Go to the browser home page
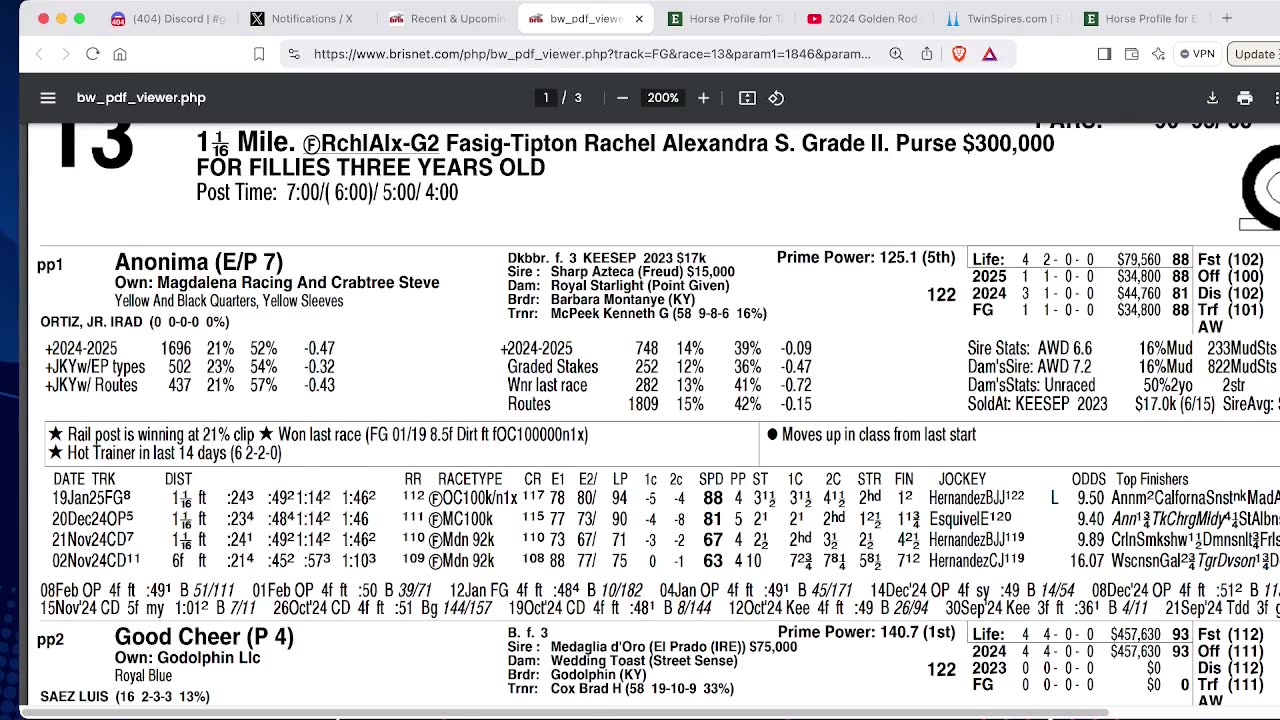Image resolution: width=1280 pixels, height=720 pixels. click(x=120, y=54)
